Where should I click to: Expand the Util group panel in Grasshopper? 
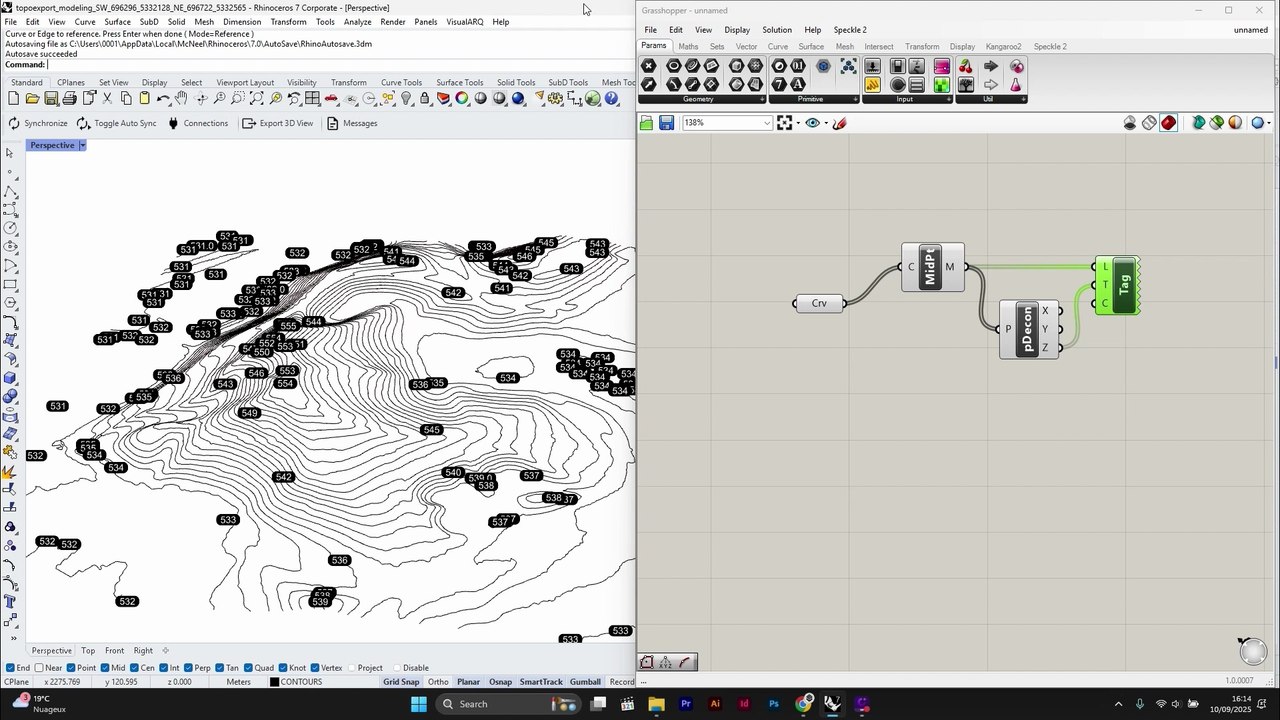tap(1023, 99)
